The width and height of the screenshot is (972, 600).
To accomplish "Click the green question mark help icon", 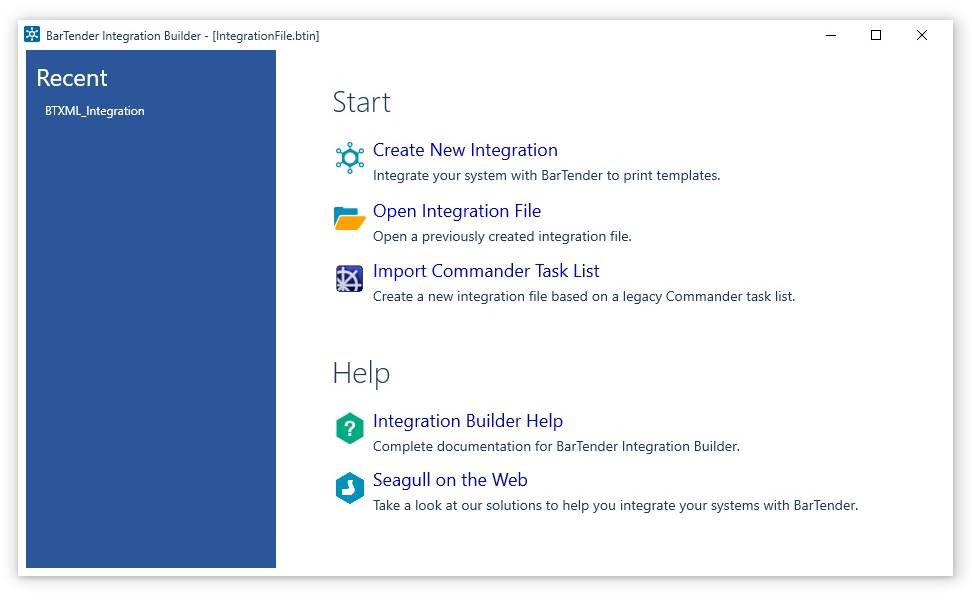I will (x=350, y=428).
